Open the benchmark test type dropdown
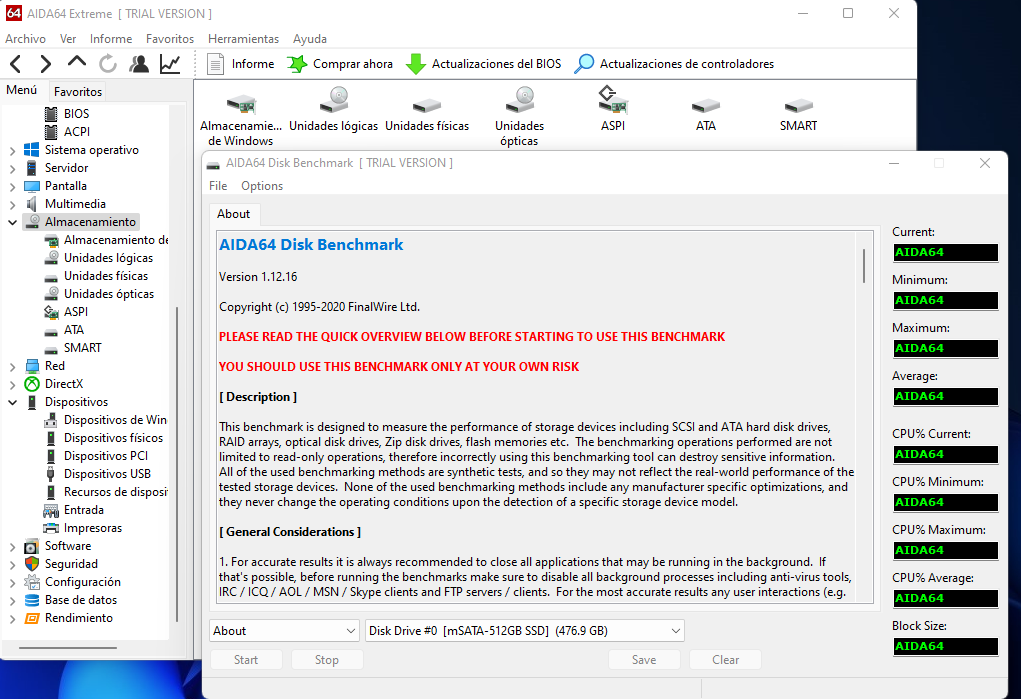Image resolution: width=1021 pixels, height=699 pixels. click(x=284, y=631)
